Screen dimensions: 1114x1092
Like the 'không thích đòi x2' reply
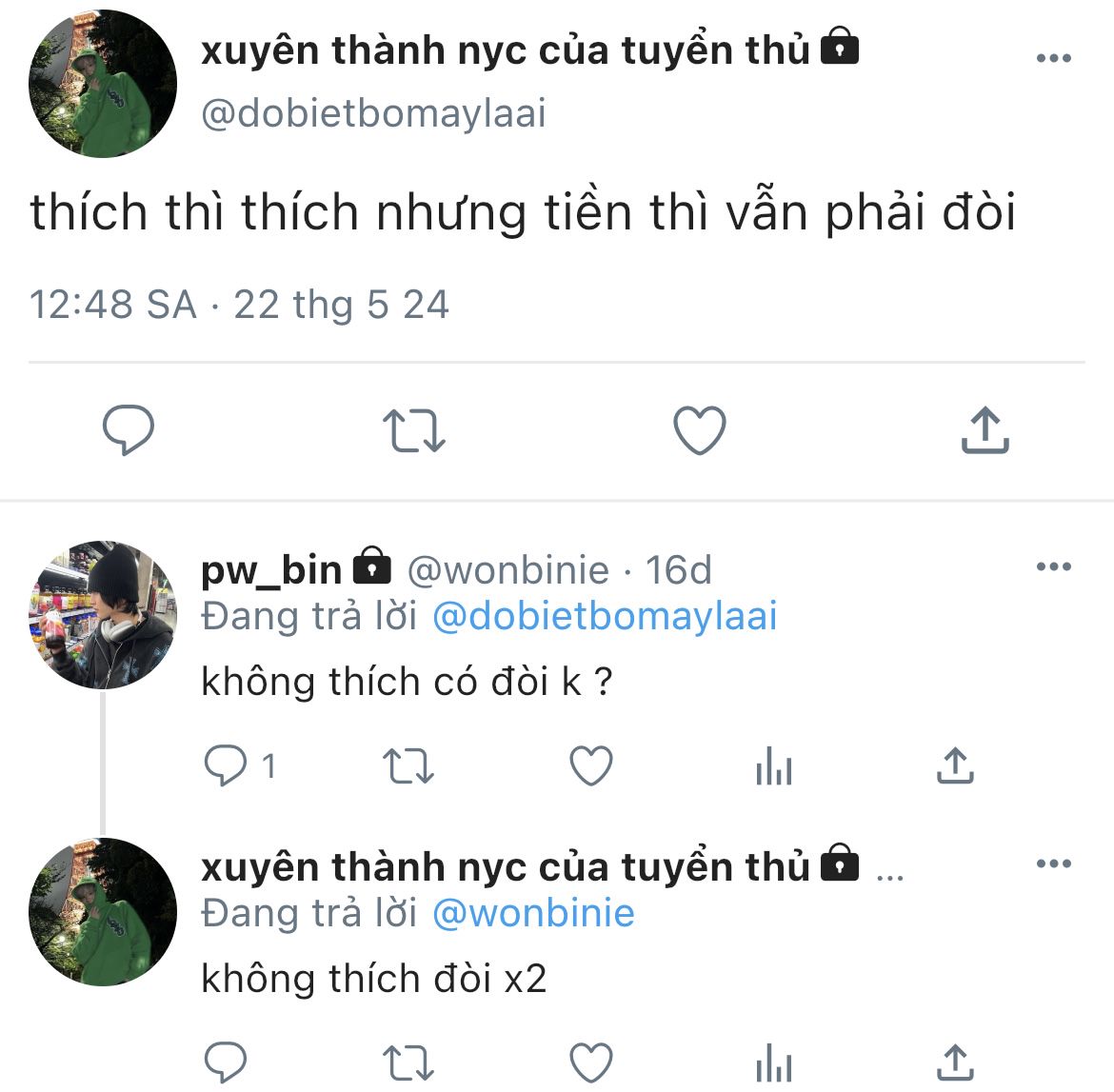coord(591,1062)
